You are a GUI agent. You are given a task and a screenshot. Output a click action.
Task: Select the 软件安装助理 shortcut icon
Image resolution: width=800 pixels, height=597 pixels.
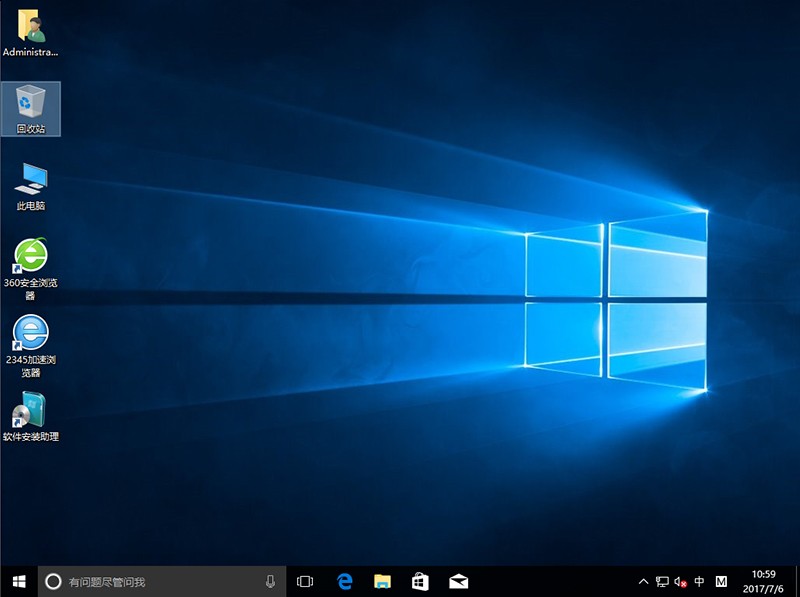(31, 416)
